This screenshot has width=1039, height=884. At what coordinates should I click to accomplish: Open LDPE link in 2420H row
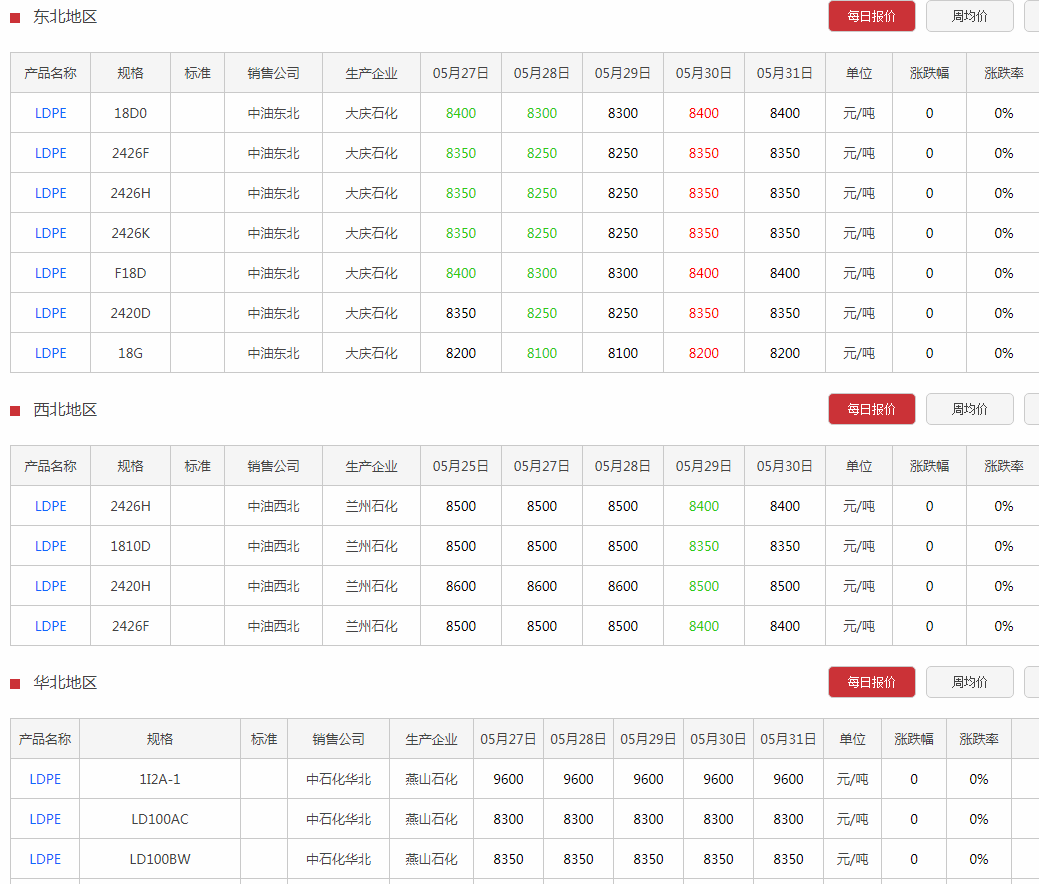50,586
